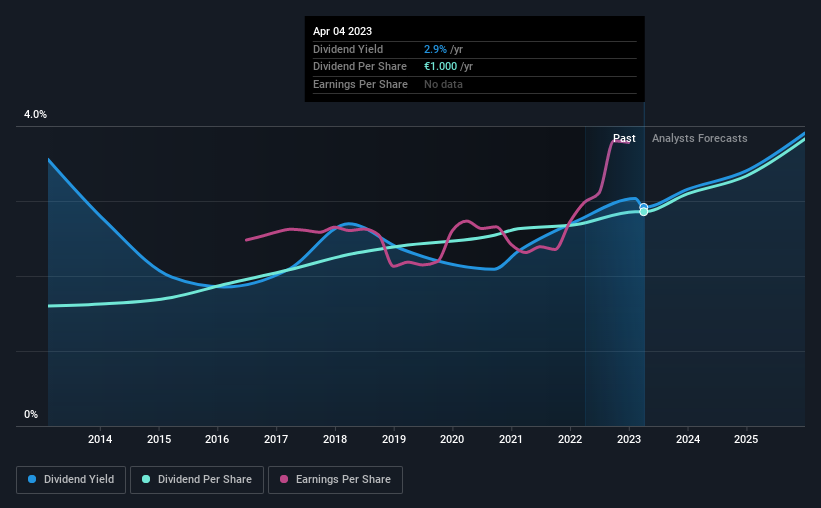Click the 2025 x-axis label
The image size is (821, 508).
pos(746,439)
